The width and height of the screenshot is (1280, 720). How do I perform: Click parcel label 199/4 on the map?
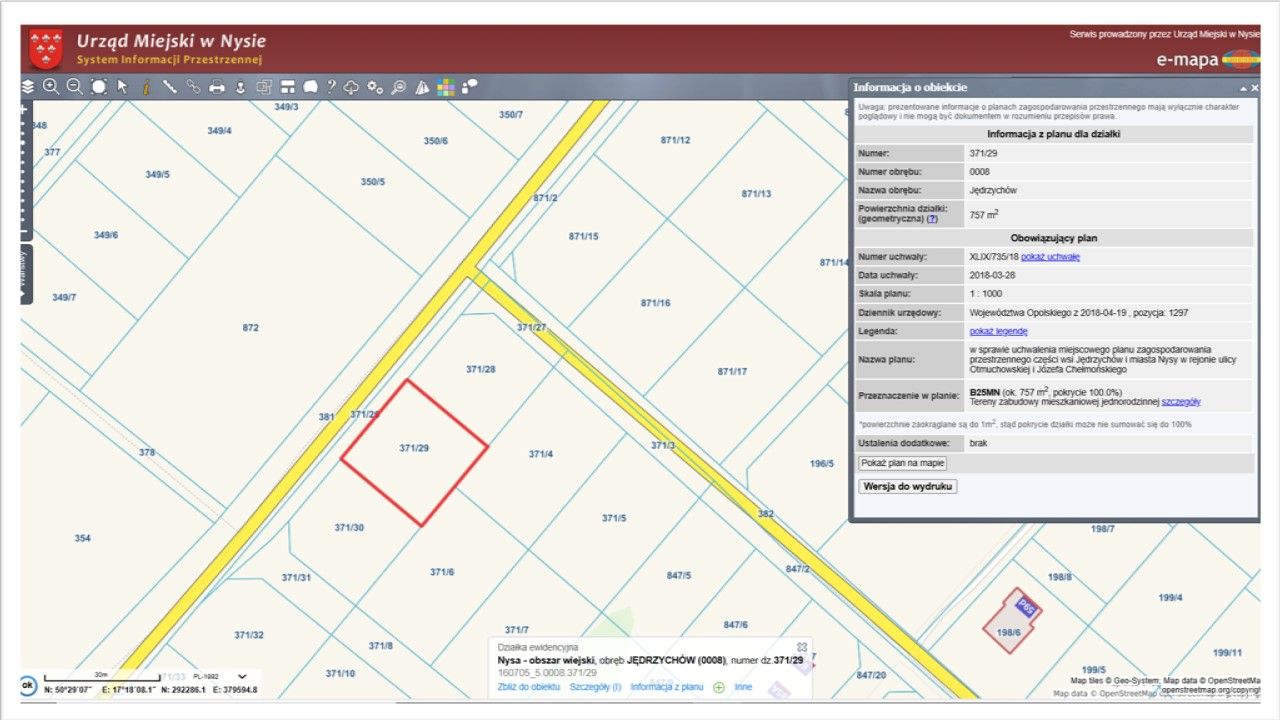tap(1171, 598)
